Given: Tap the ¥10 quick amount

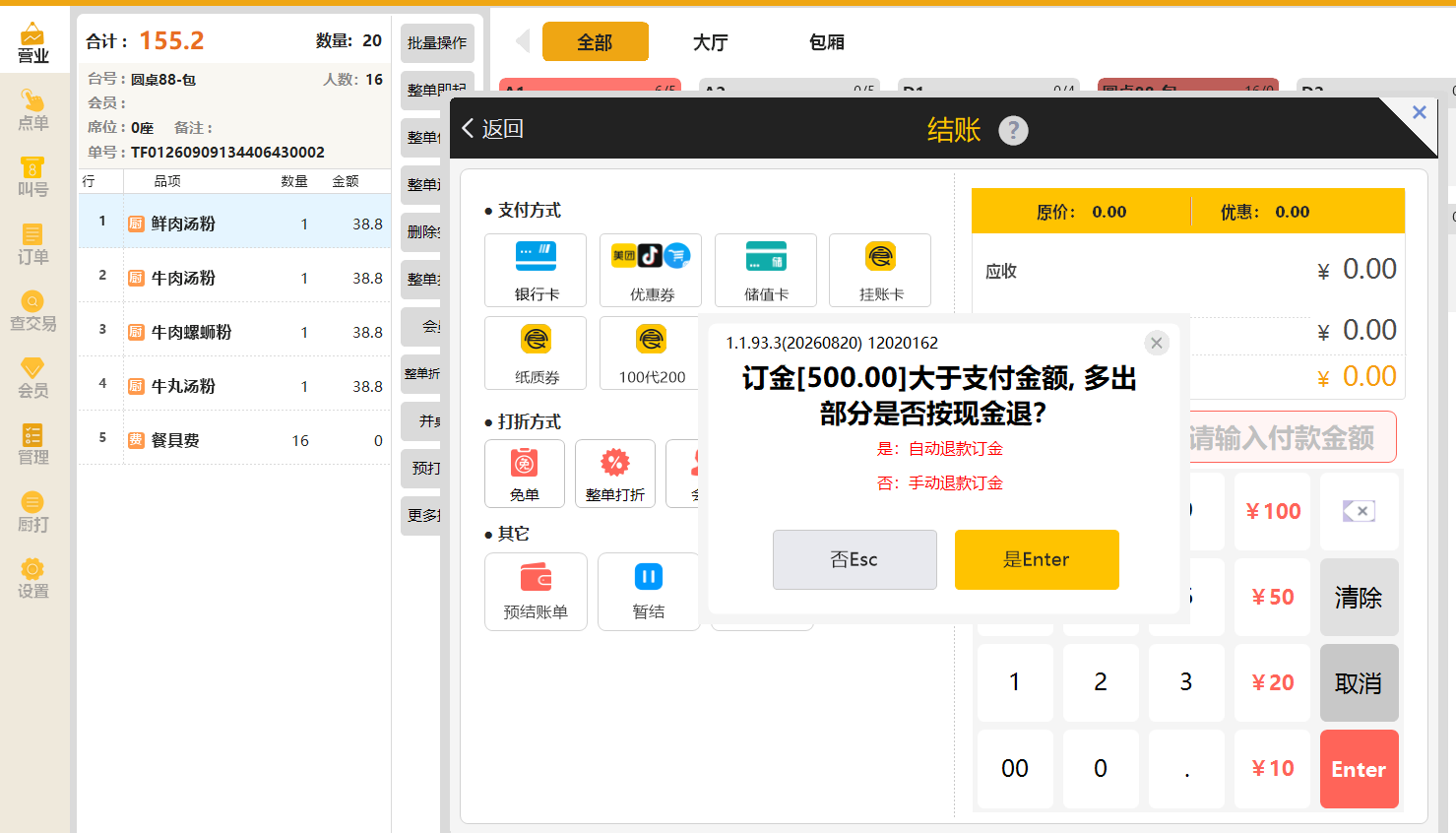Looking at the screenshot, I should point(1273,768).
